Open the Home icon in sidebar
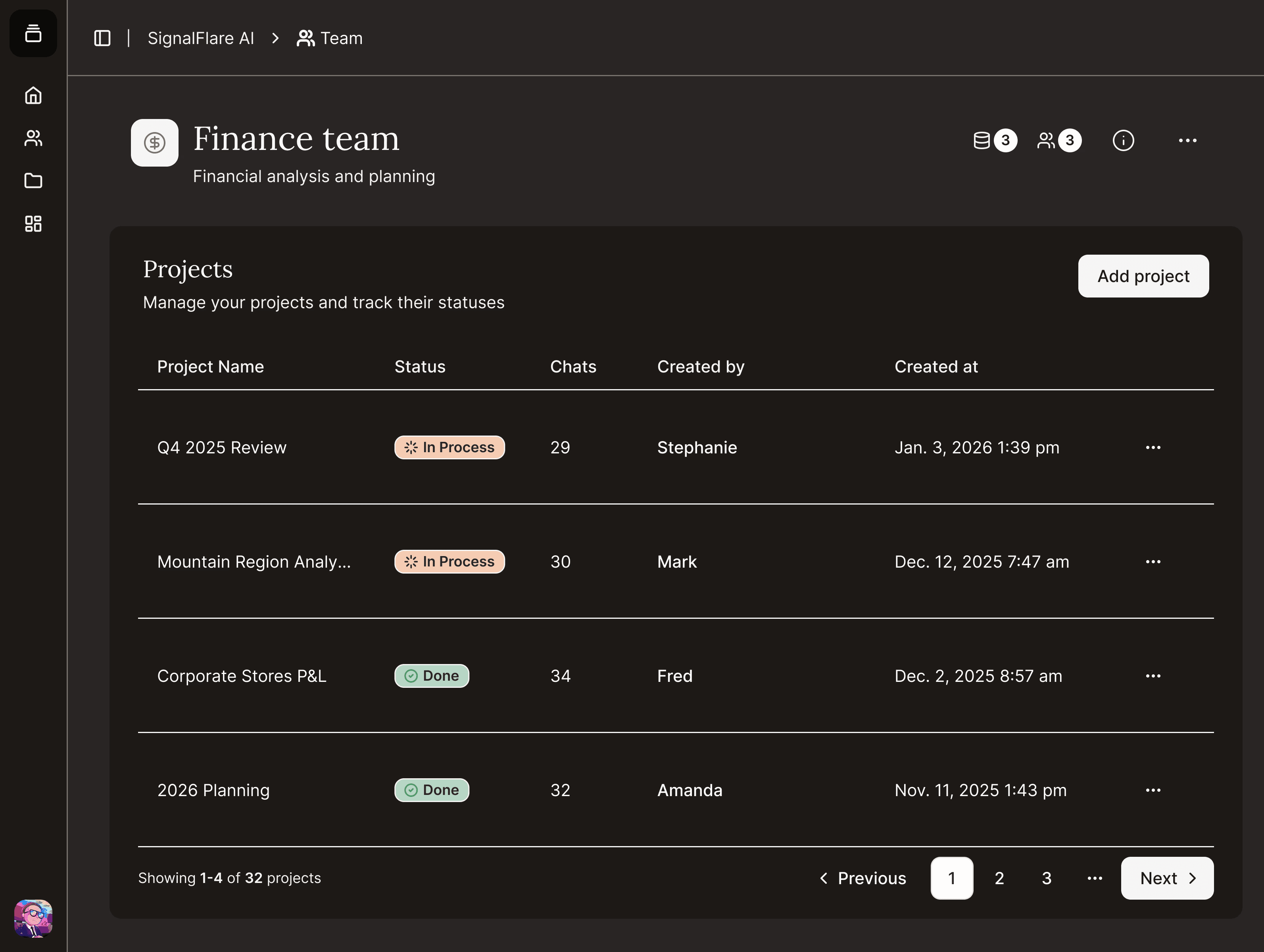Image resolution: width=1264 pixels, height=952 pixels. (33, 96)
